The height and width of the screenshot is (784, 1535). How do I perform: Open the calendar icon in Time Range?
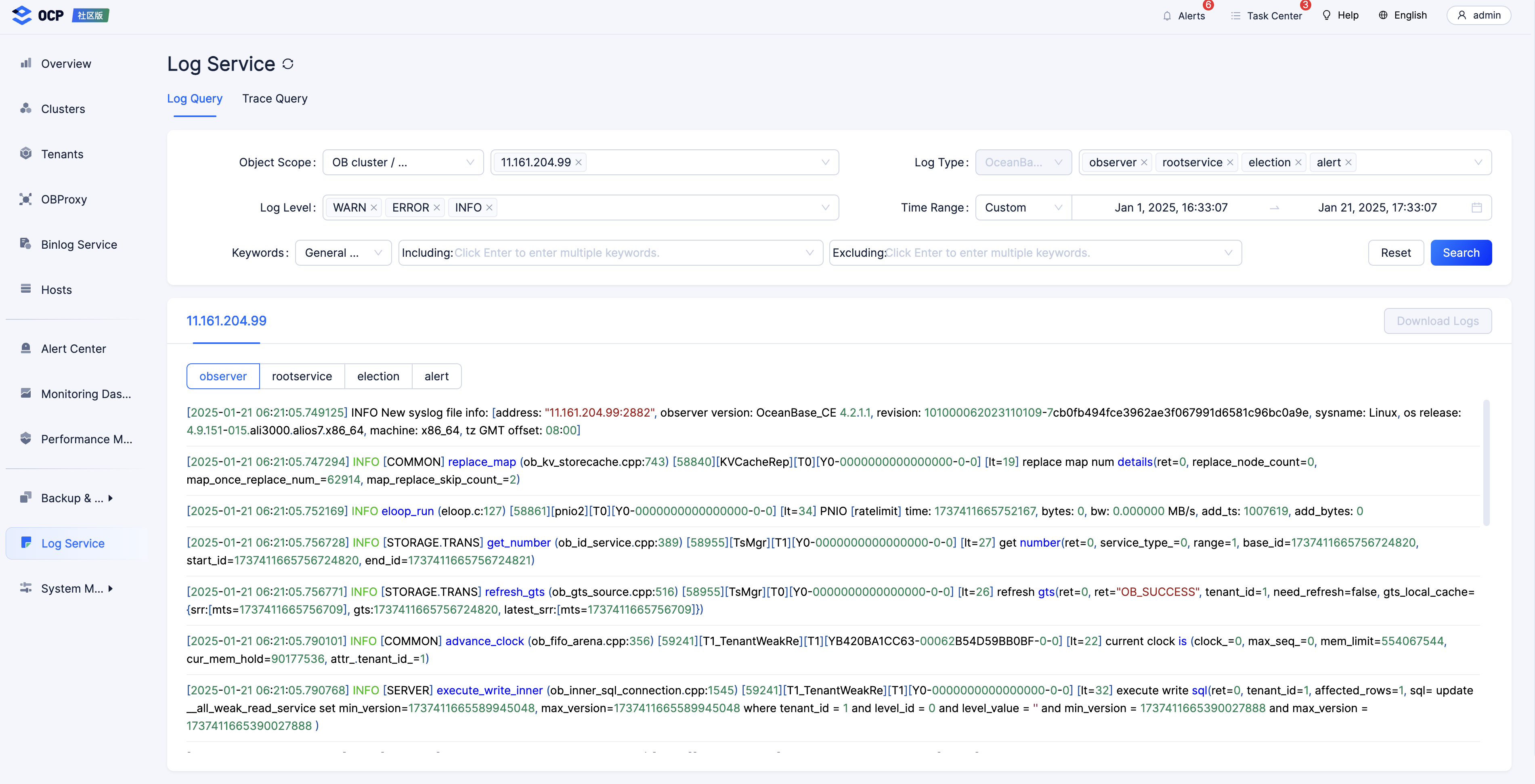pyautogui.click(x=1476, y=208)
